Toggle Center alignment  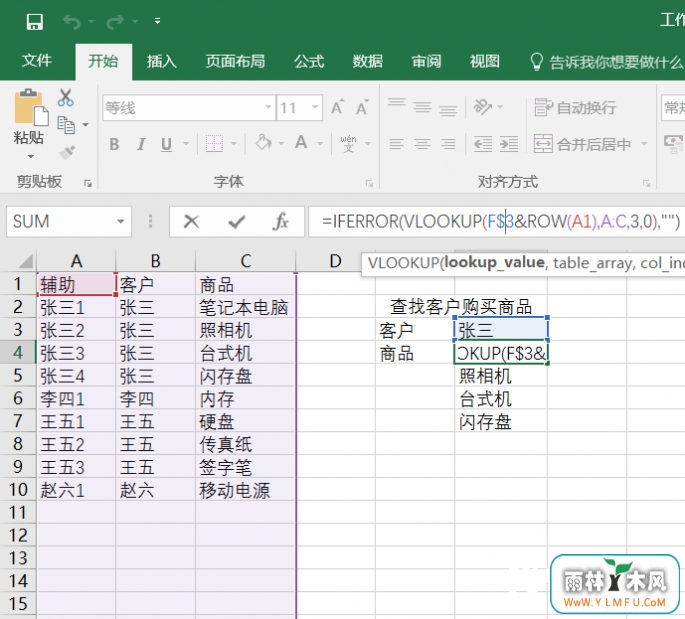coord(422,144)
